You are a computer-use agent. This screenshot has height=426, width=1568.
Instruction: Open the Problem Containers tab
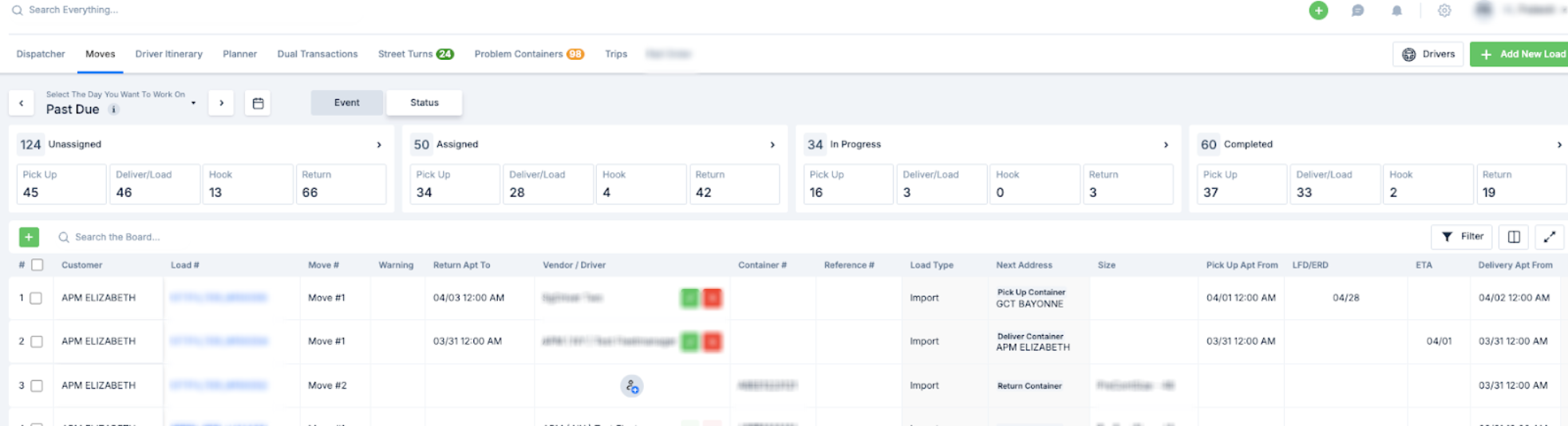point(529,54)
